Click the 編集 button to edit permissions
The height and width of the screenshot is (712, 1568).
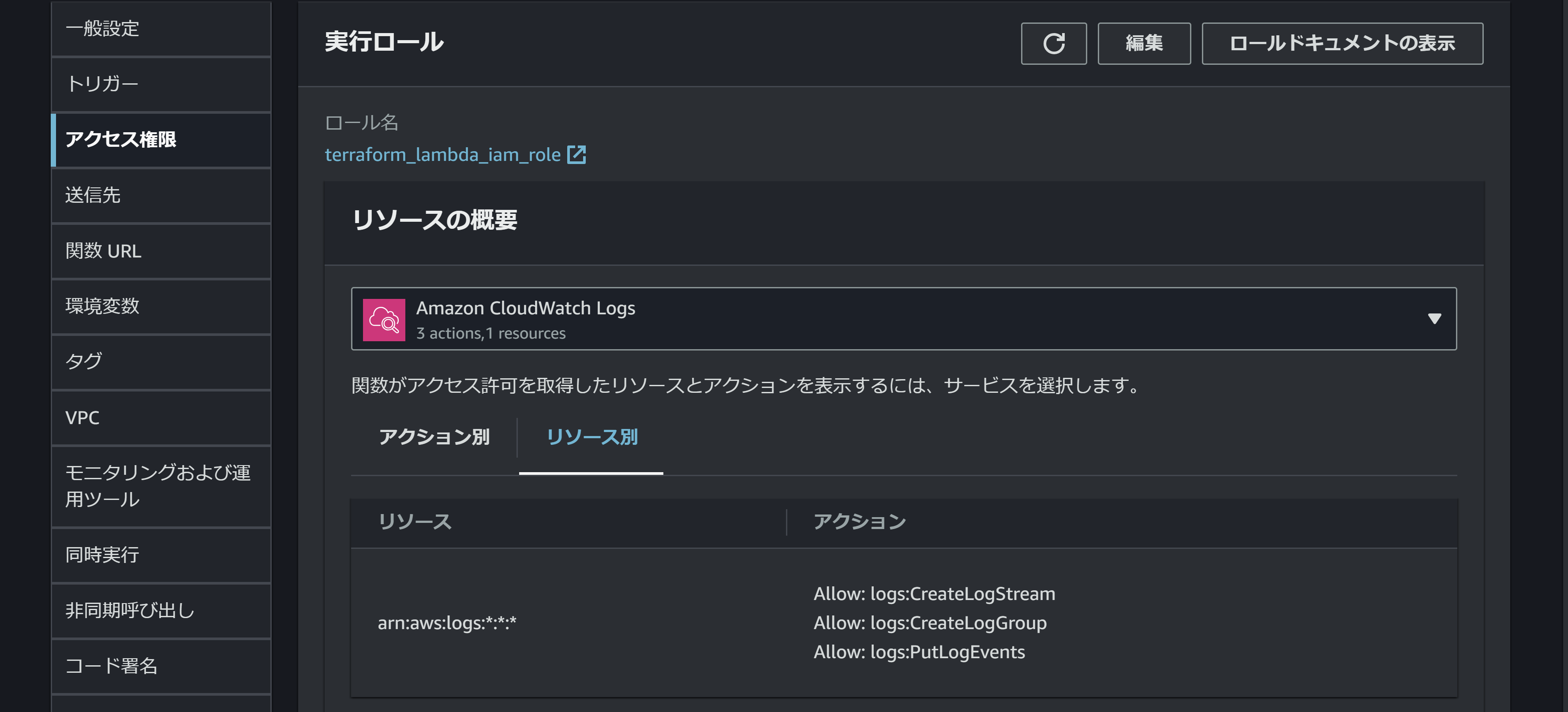(1144, 43)
